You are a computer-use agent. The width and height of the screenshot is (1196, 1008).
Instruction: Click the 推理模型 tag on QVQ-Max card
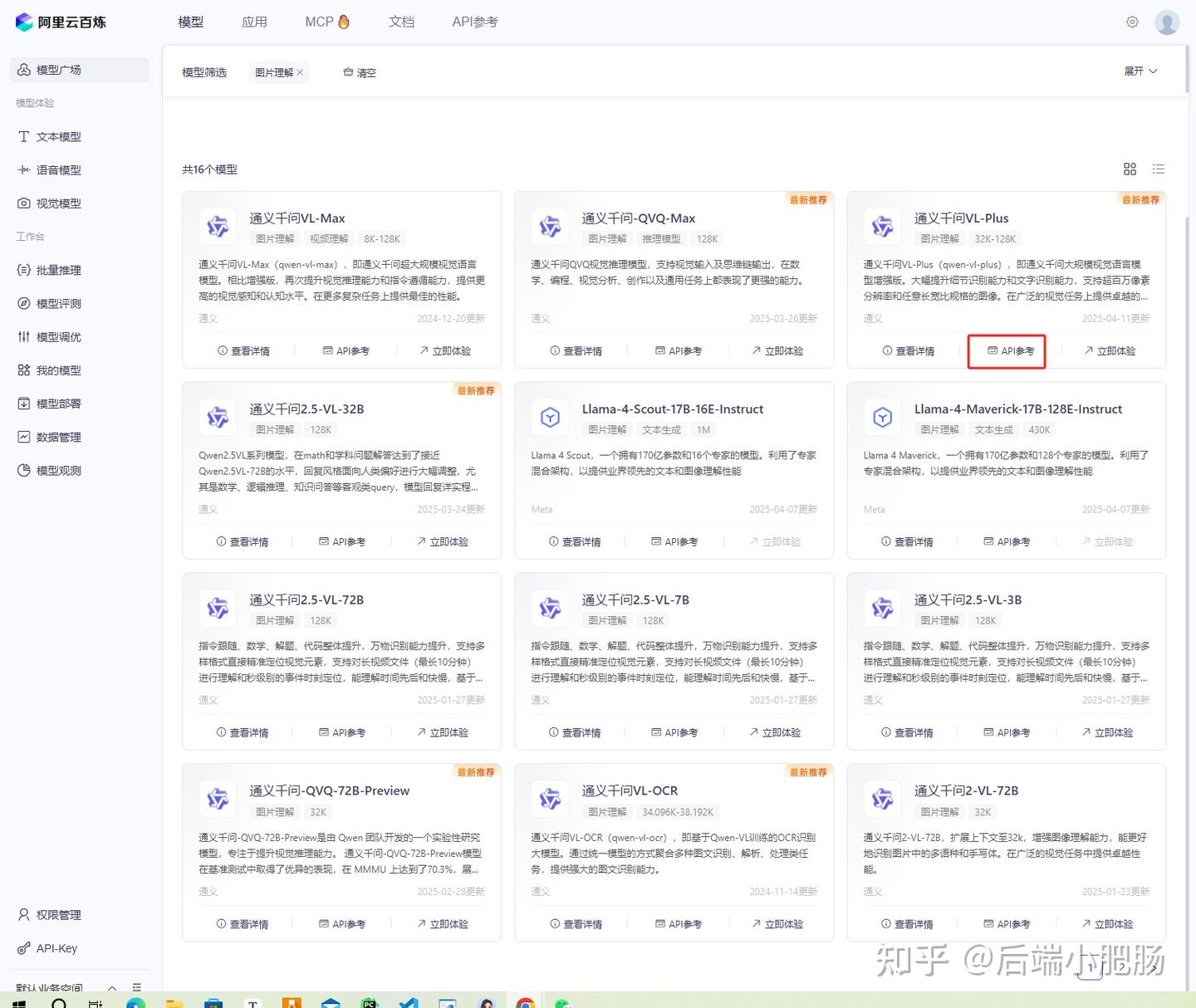tap(661, 239)
